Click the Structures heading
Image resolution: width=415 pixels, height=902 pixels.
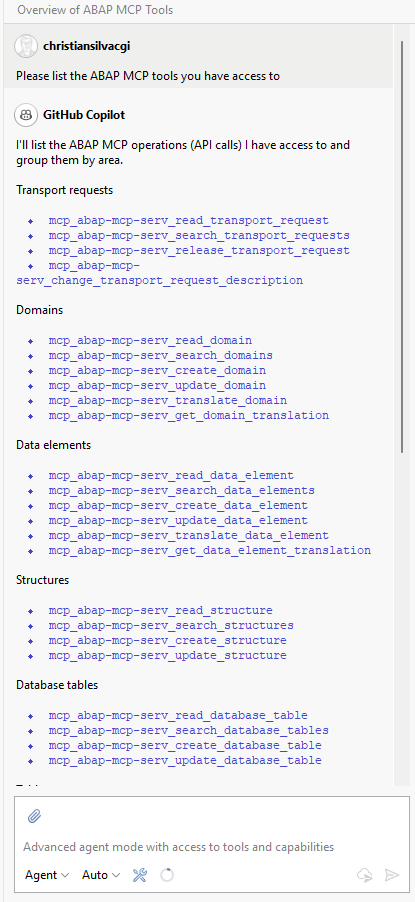[x=43, y=580]
